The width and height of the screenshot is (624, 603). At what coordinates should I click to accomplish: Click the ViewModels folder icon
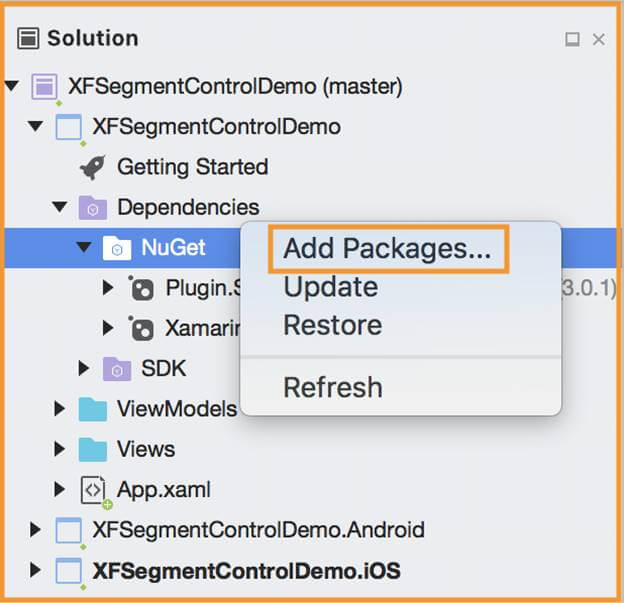pos(92,409)
